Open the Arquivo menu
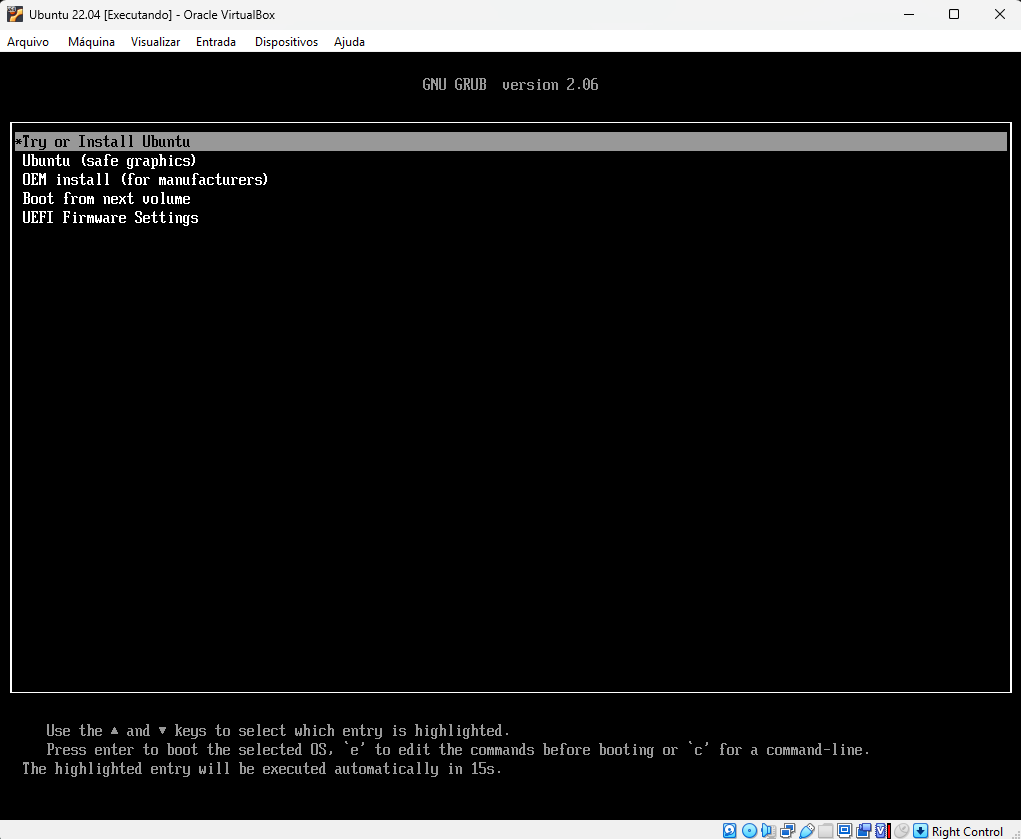The width and height of the screenshot is (1021, 839). click(28, 42)
